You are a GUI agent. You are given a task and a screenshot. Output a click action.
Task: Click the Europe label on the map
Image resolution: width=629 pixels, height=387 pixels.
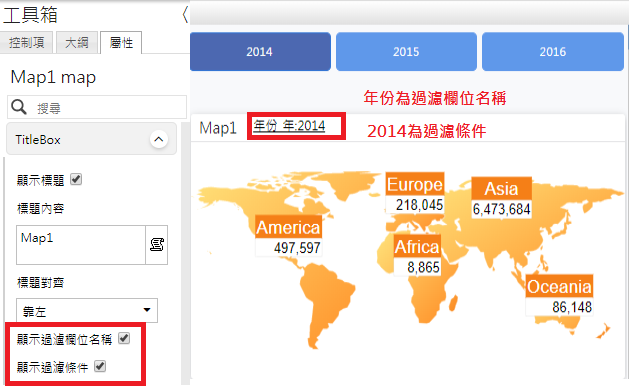[x=415, y=184]
